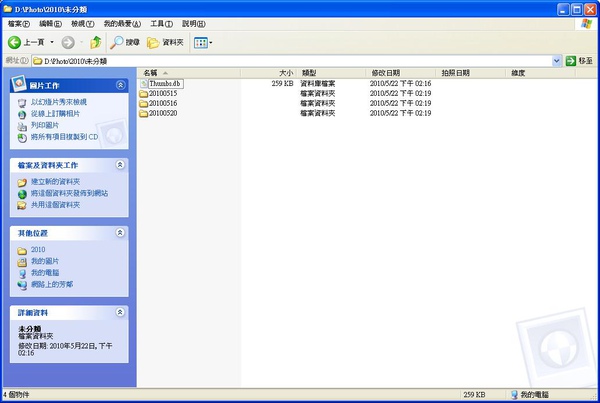Open the 檔案(F) menu
Screen dimensions: 600x403
point(19,24)
